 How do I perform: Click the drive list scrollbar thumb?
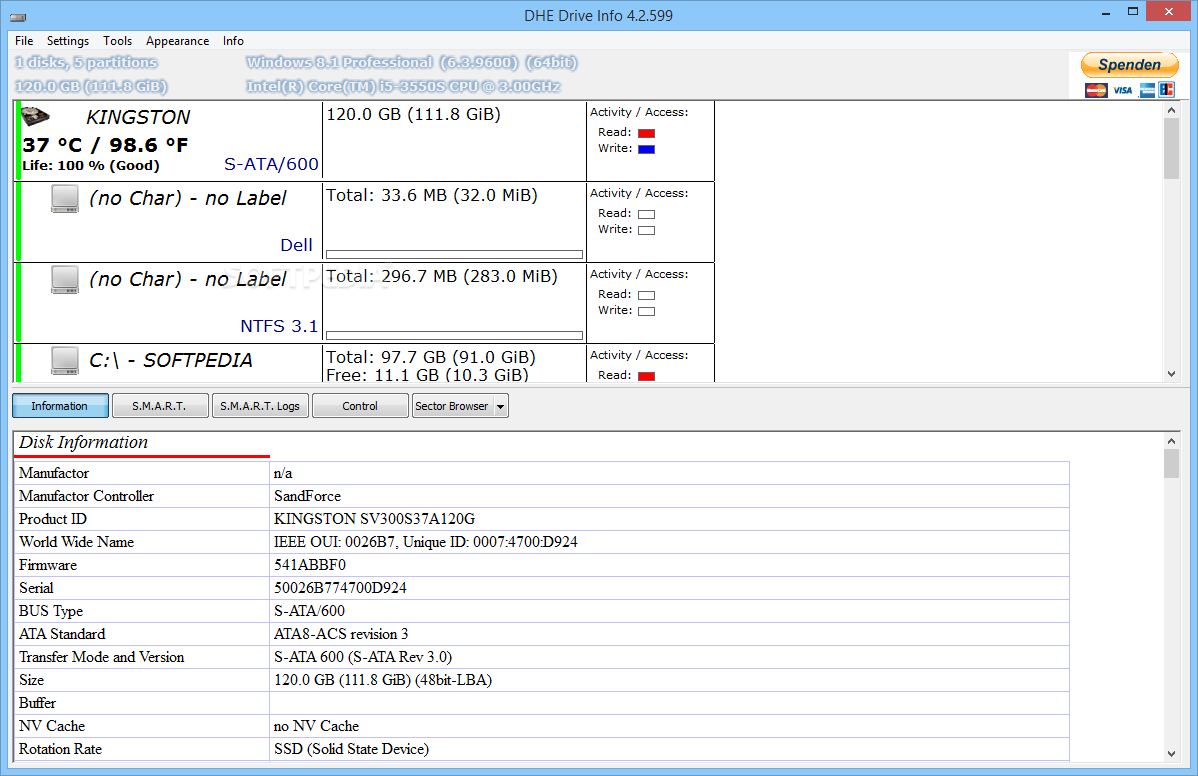point(1171,148)
